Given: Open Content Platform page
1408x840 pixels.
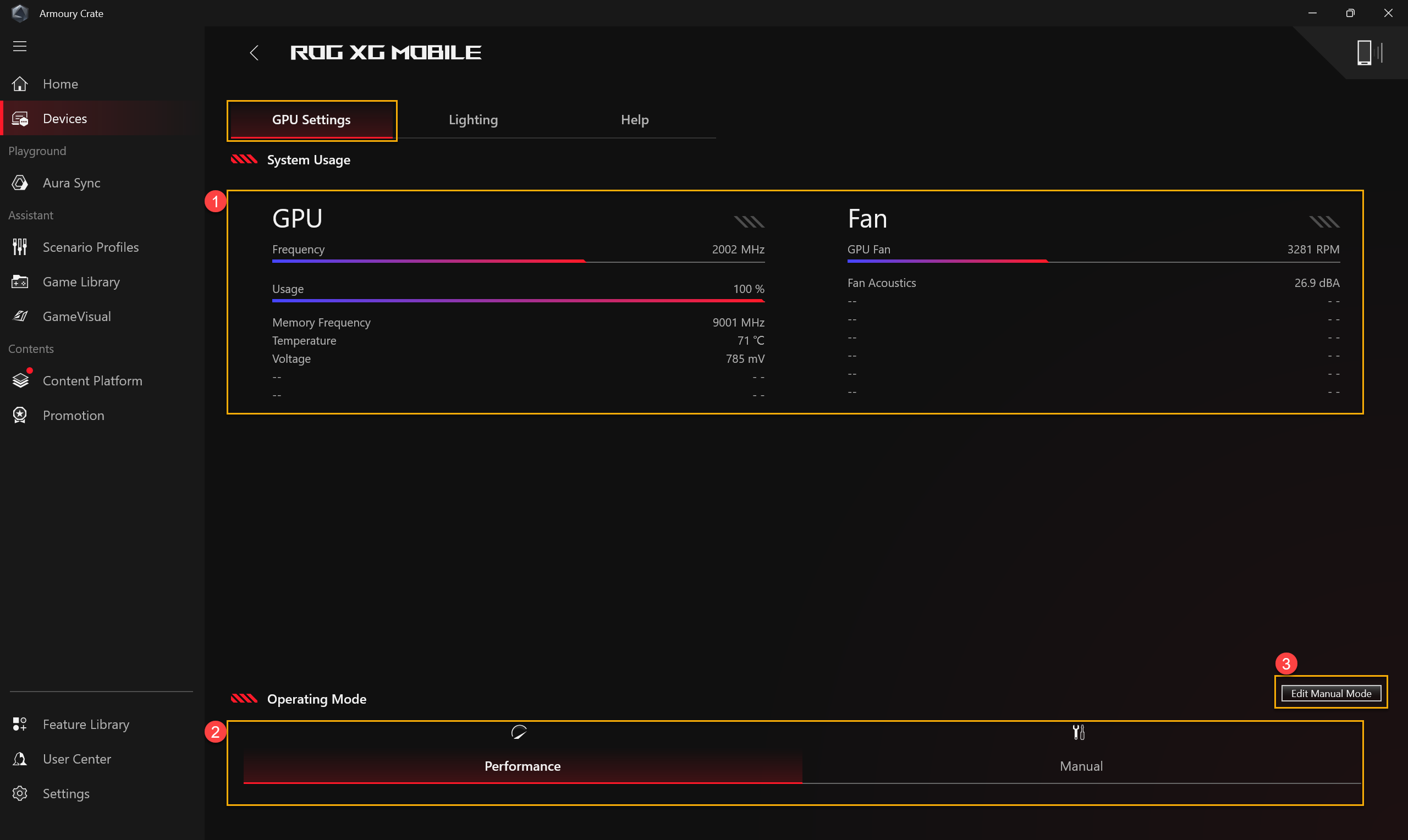Looking at the screenshot, I should click(92, 381).
